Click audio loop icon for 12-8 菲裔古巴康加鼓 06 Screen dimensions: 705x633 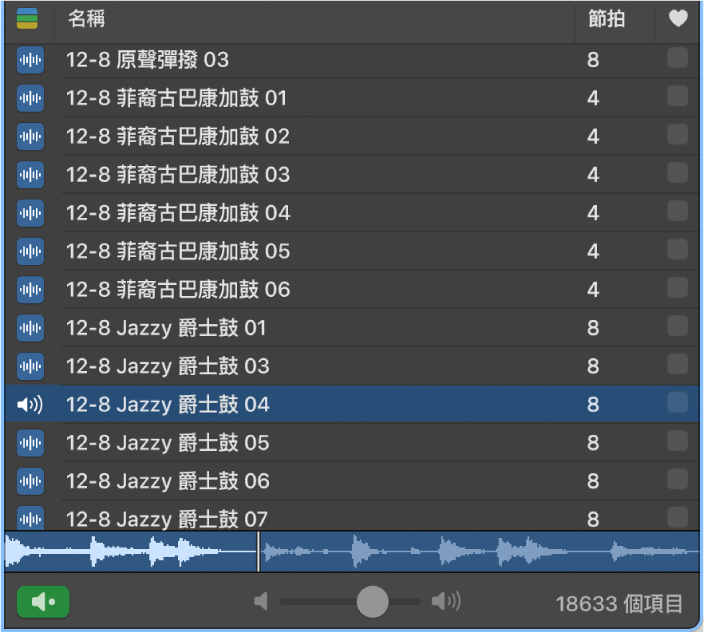pyautogui.click(x=31, y=289)
